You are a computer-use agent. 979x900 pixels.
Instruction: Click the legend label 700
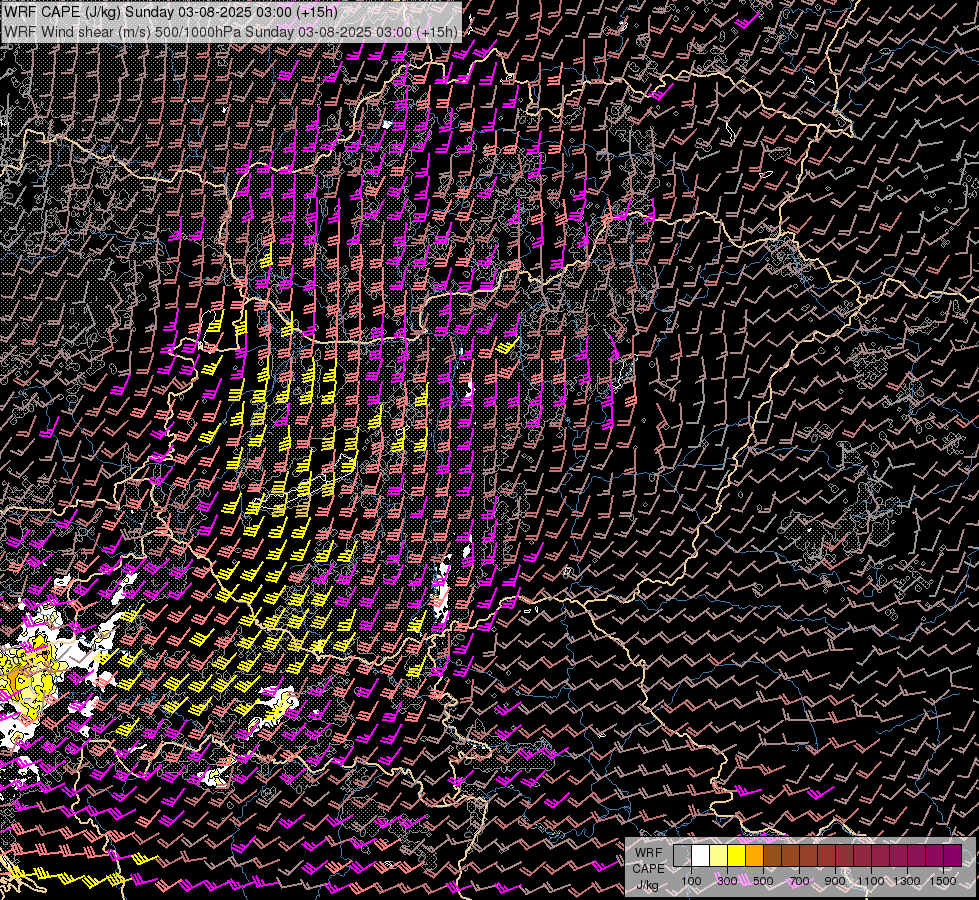click(799, 881)
